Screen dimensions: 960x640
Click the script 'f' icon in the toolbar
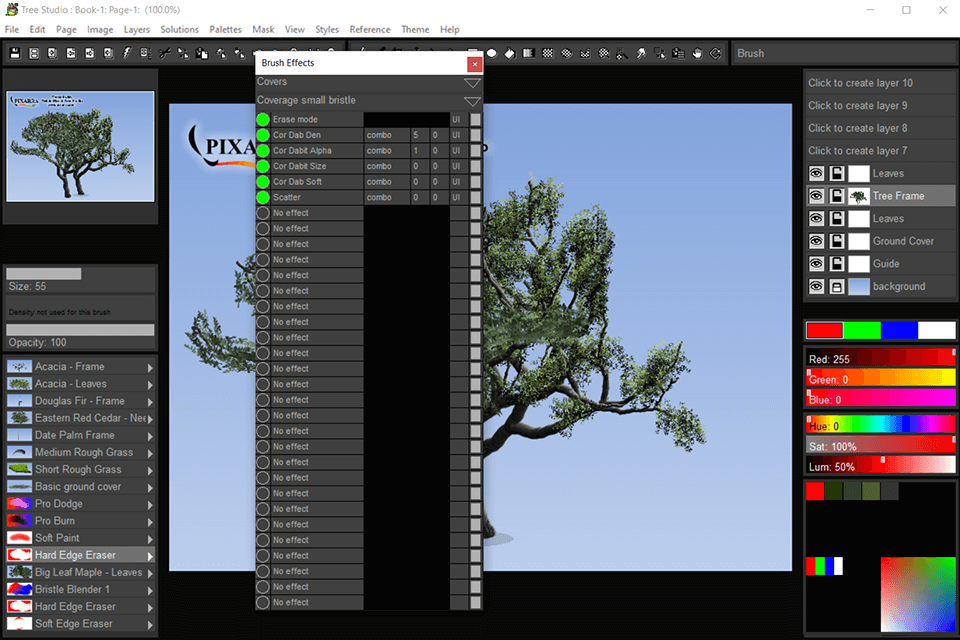click(x=127, y=53)
